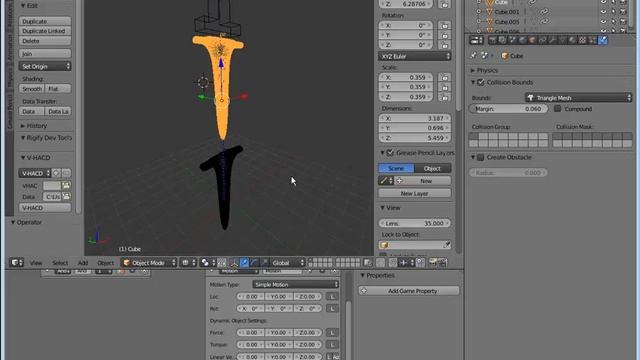Enable the Compound checkbox
The height and width of the screenshot is (360, 640).
(558, 109)
